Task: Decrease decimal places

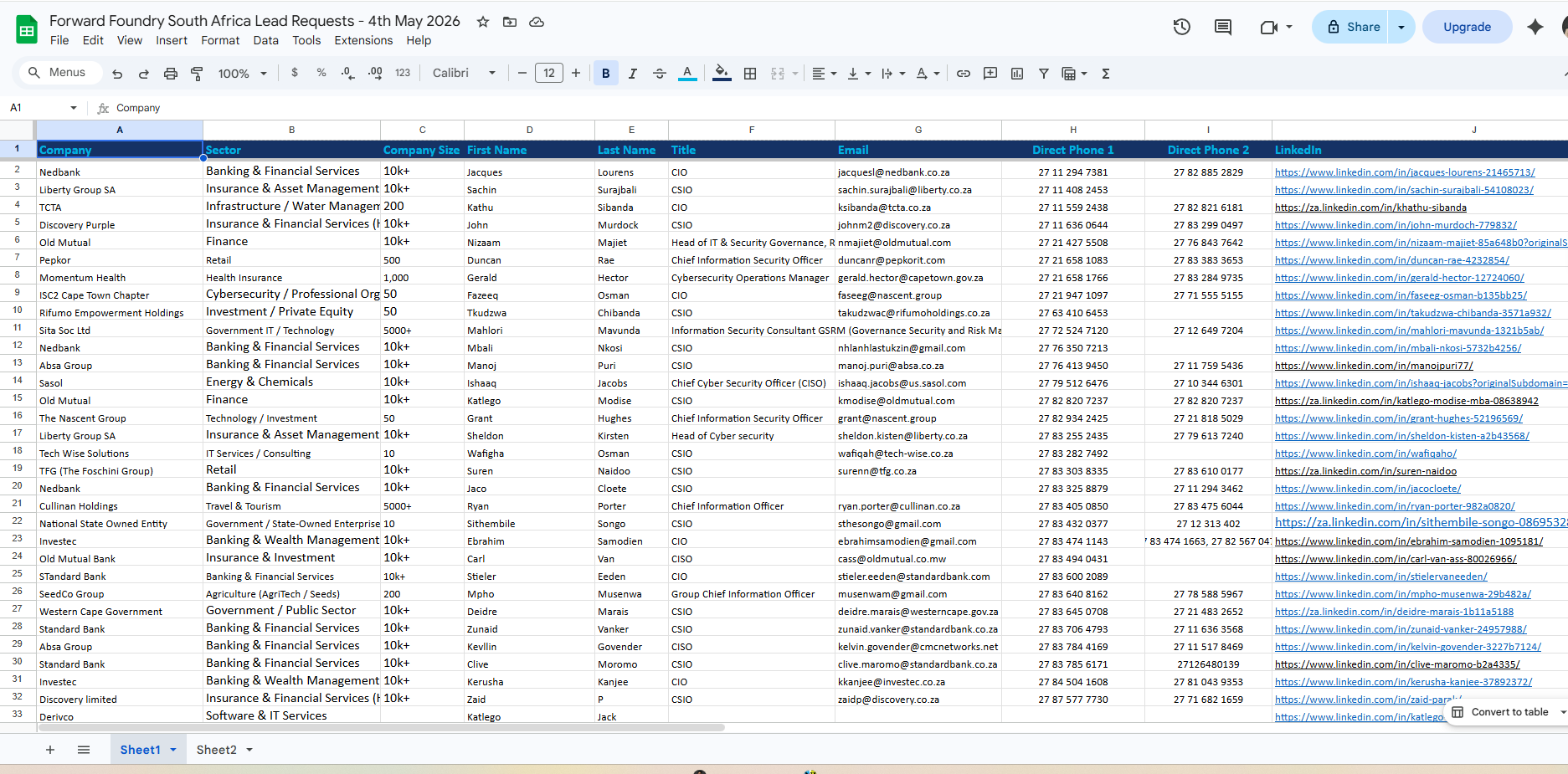Action: [x=348, y=73]
